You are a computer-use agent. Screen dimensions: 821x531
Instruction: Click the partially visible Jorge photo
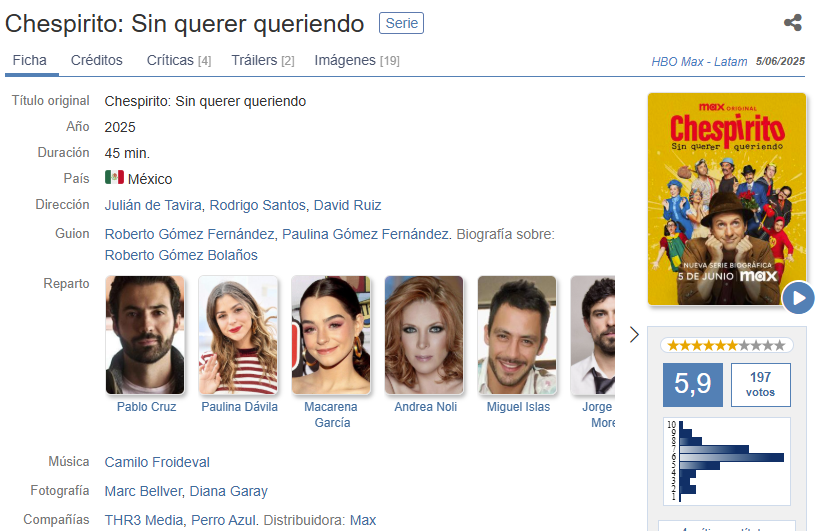click(x=593, y=335)
